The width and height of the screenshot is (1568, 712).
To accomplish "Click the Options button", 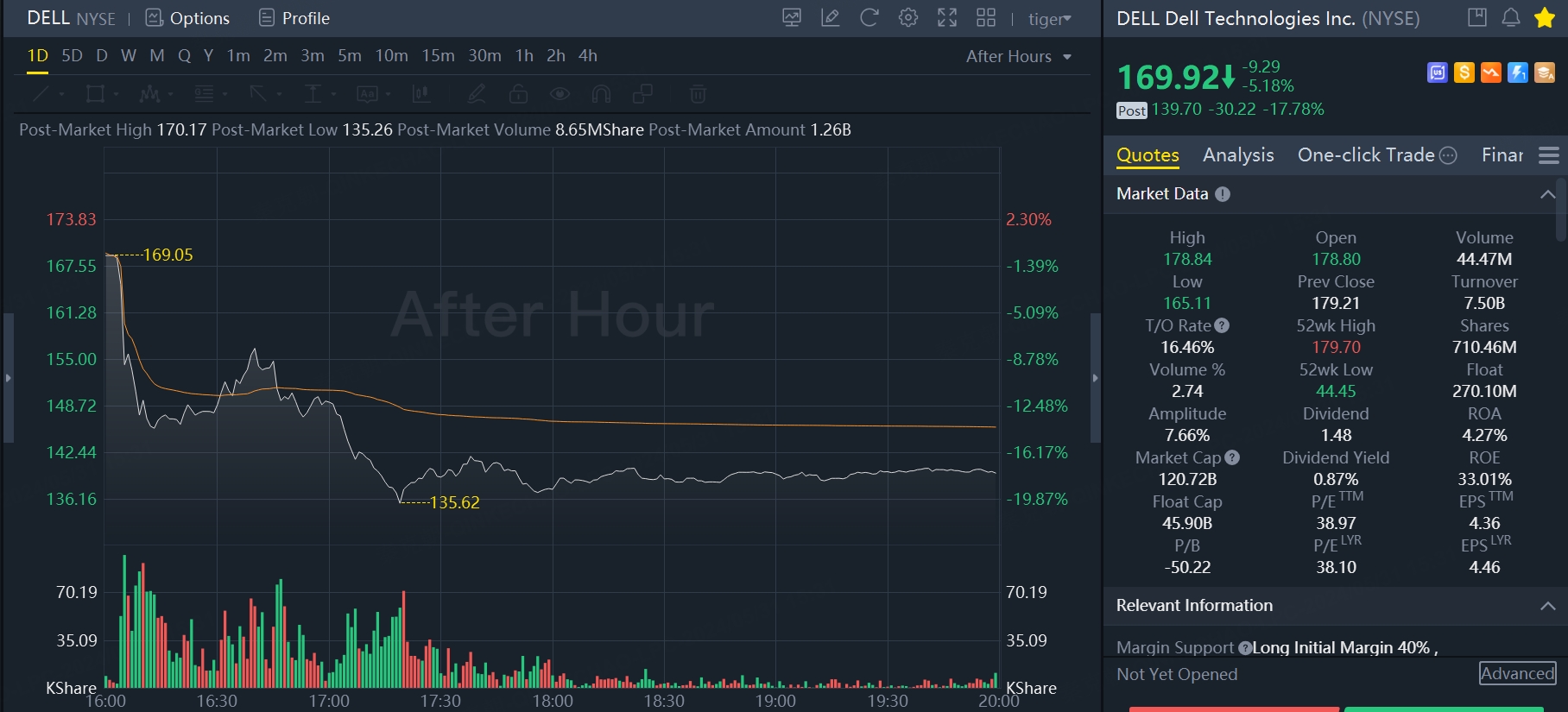I will (187, 18).
